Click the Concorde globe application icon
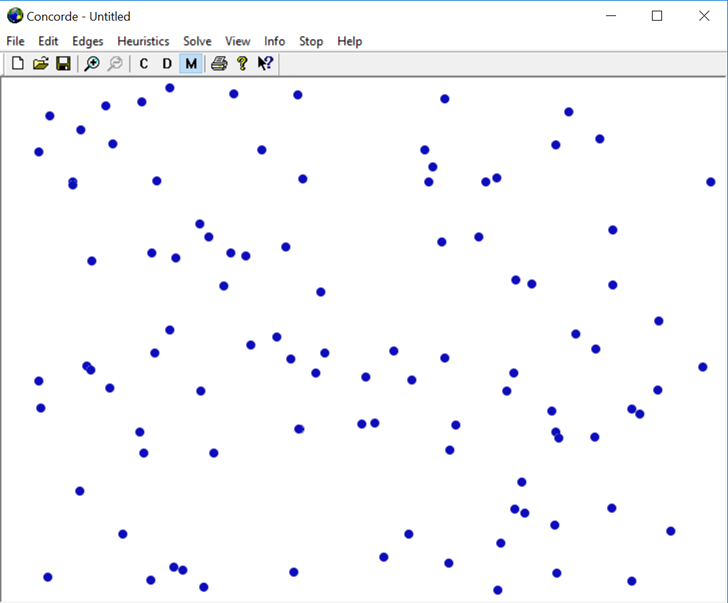The image size is (728, 603). [15, 16]
